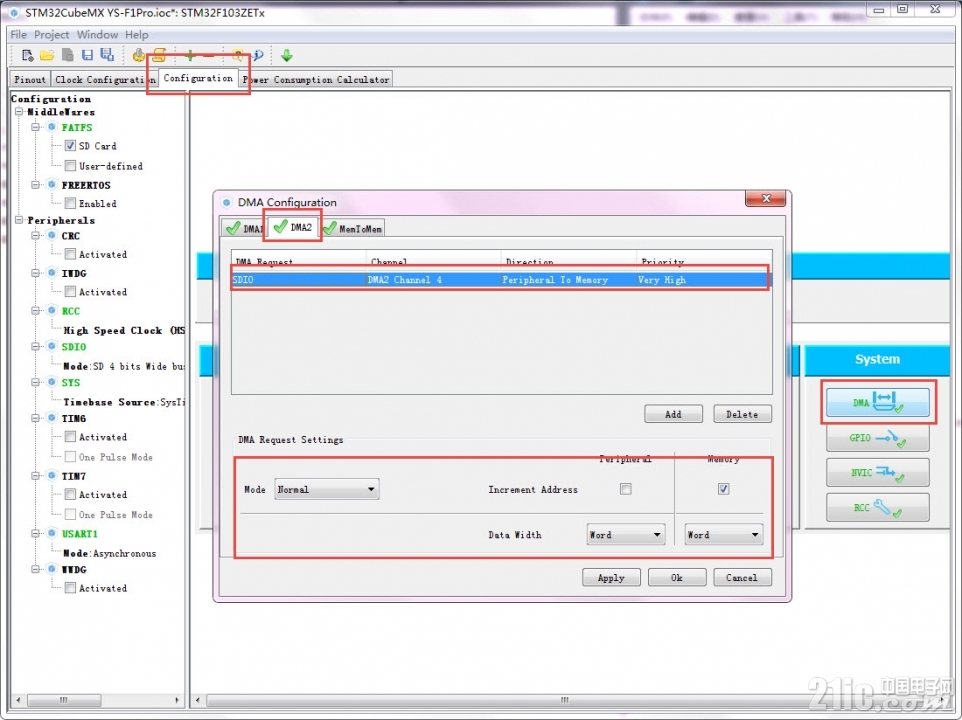962x720 pixels.
Task: Click the New Project toolbar icon
Action: pyautogui.click(x=27, y=56)
